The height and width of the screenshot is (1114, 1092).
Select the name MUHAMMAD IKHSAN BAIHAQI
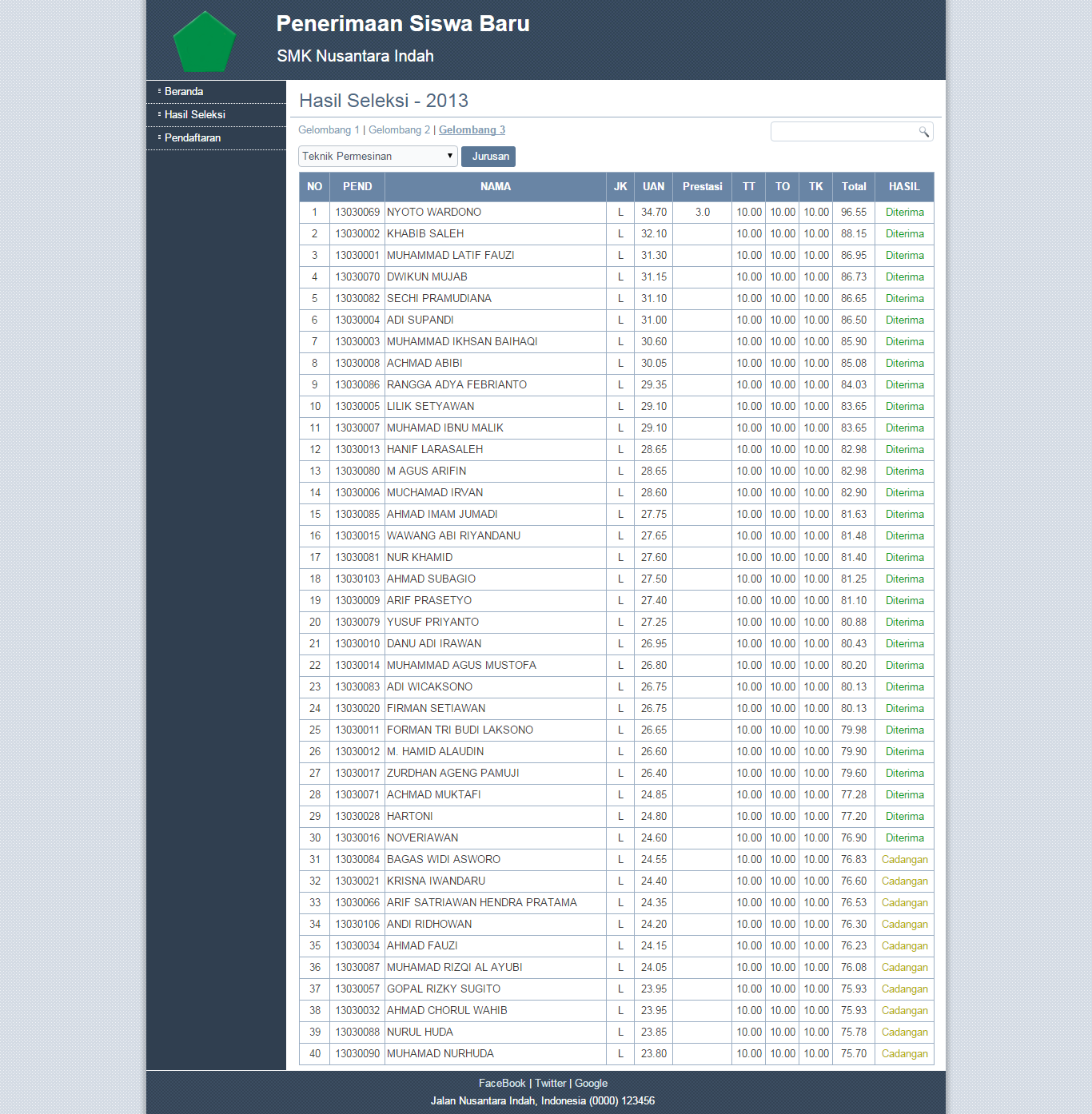tap(462, 341)
